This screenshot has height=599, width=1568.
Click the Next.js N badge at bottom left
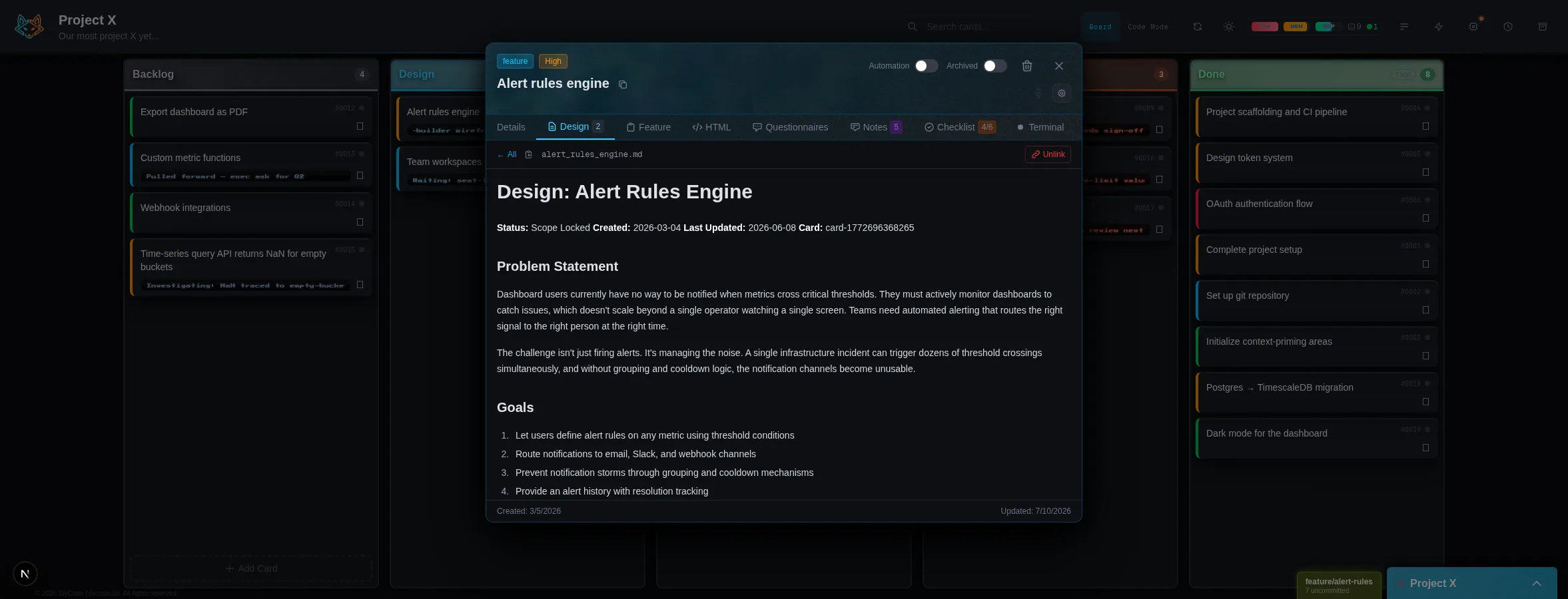(25, 574)
